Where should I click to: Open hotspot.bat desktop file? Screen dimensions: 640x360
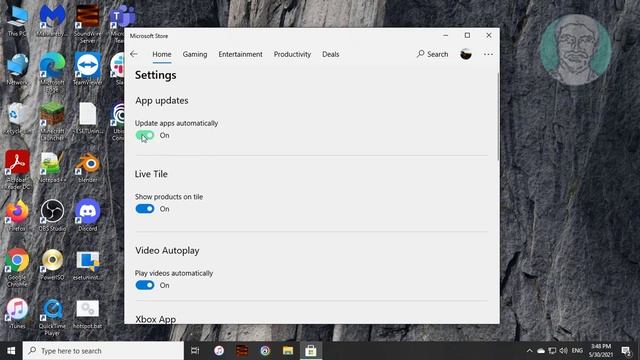pyautogui.click(x=87, y=314)
